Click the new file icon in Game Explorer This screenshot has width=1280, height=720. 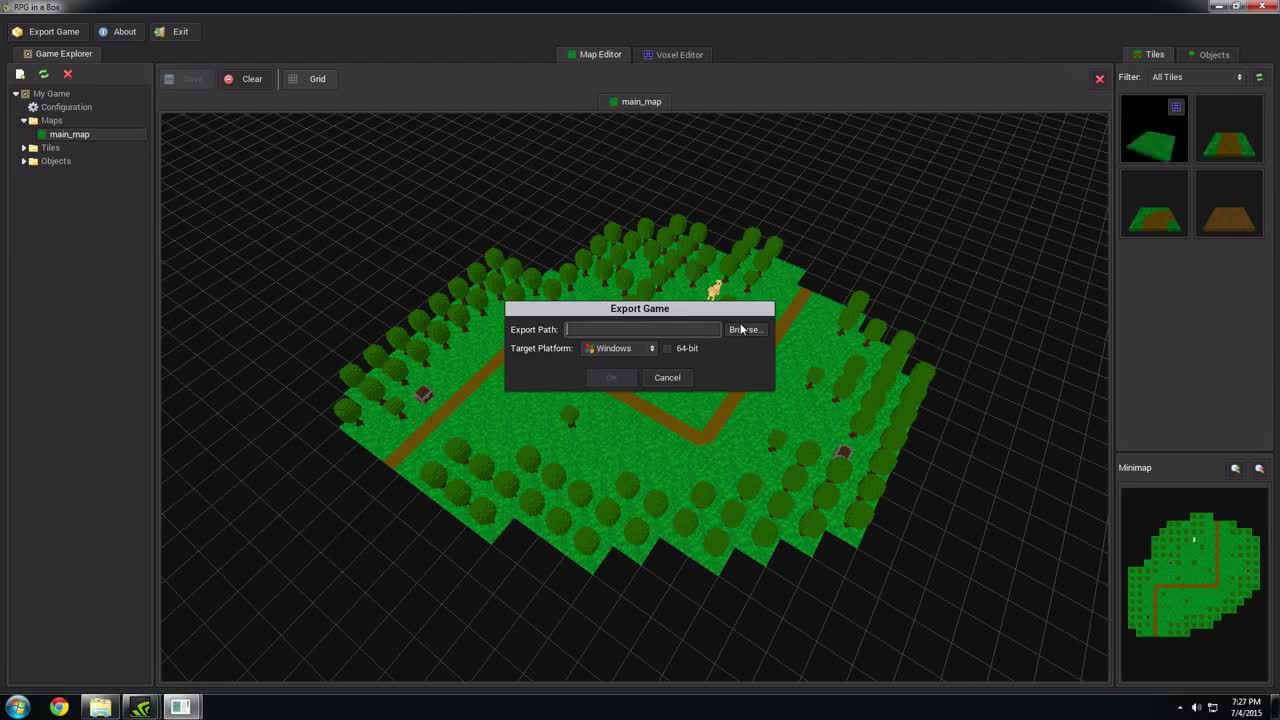19,73
